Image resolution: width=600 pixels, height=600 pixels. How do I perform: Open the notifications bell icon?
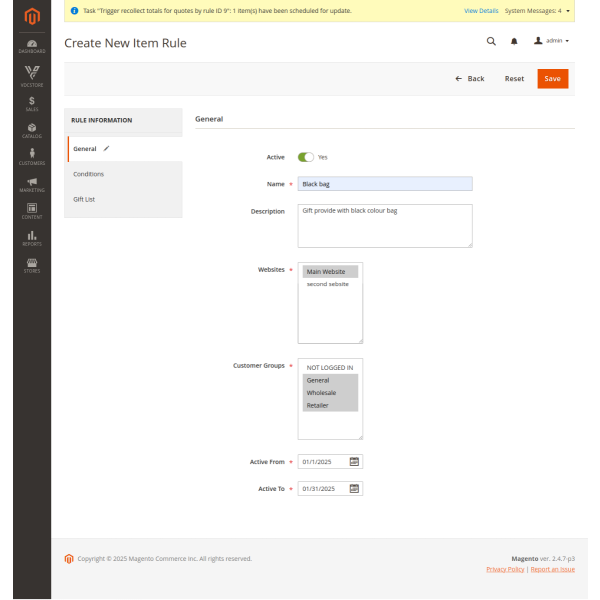click(514, 42)
